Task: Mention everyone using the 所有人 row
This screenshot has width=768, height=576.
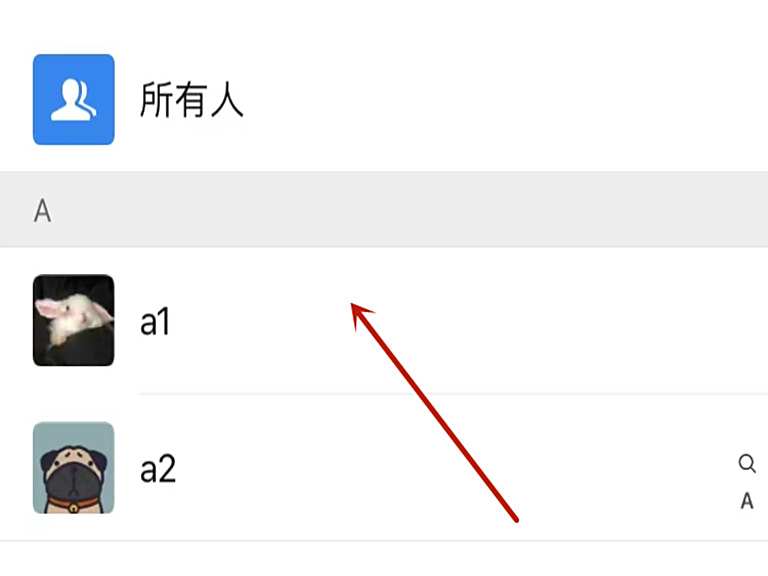Action: (x=384, y=99)
